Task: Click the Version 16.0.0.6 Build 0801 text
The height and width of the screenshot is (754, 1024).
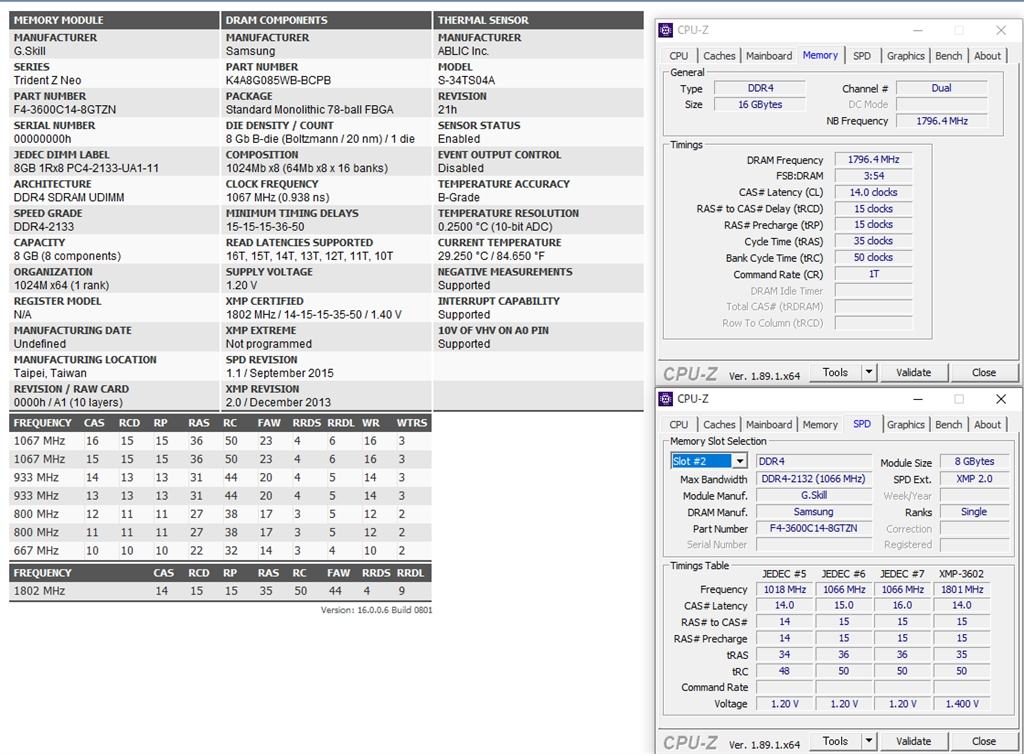Action: [x=376, y=610]
